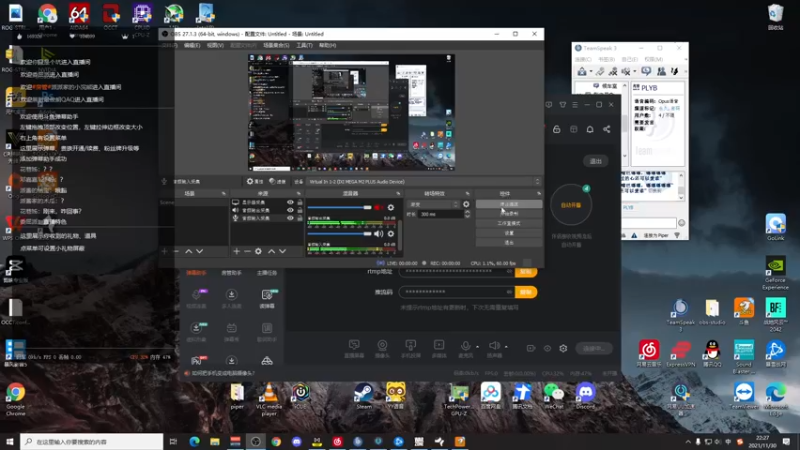
Task: Pop out the Mixer dock panel
Action: (398, 194)
